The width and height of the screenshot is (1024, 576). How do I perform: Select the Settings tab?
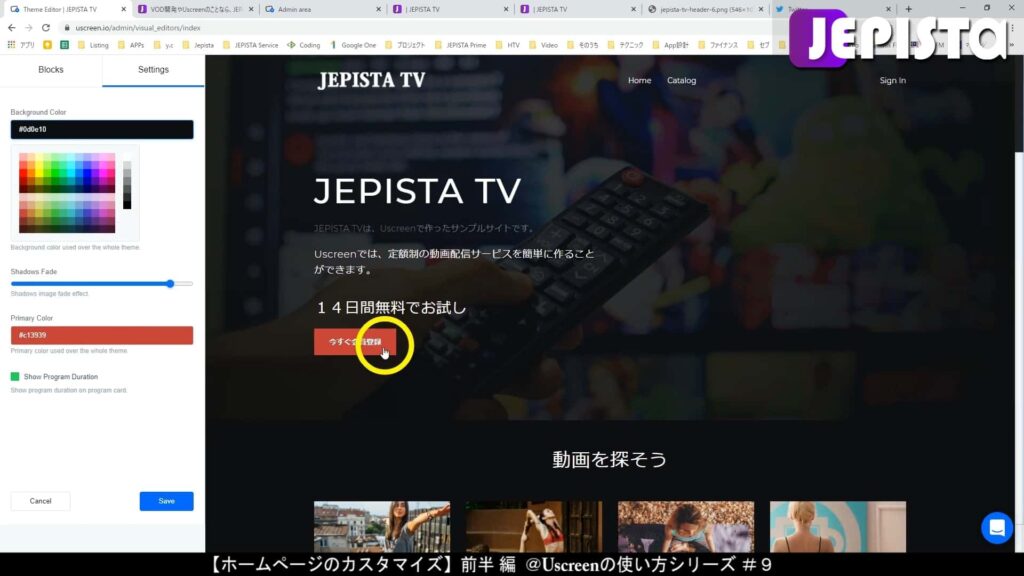point(153,69)
